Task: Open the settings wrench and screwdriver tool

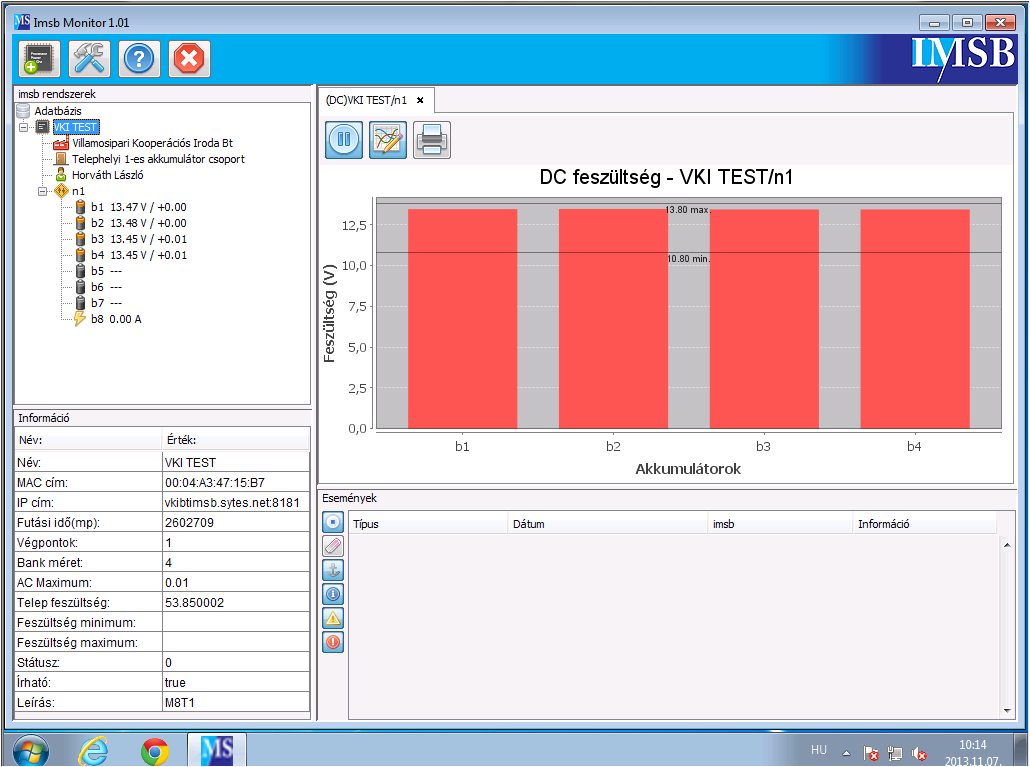Action: 89,59
